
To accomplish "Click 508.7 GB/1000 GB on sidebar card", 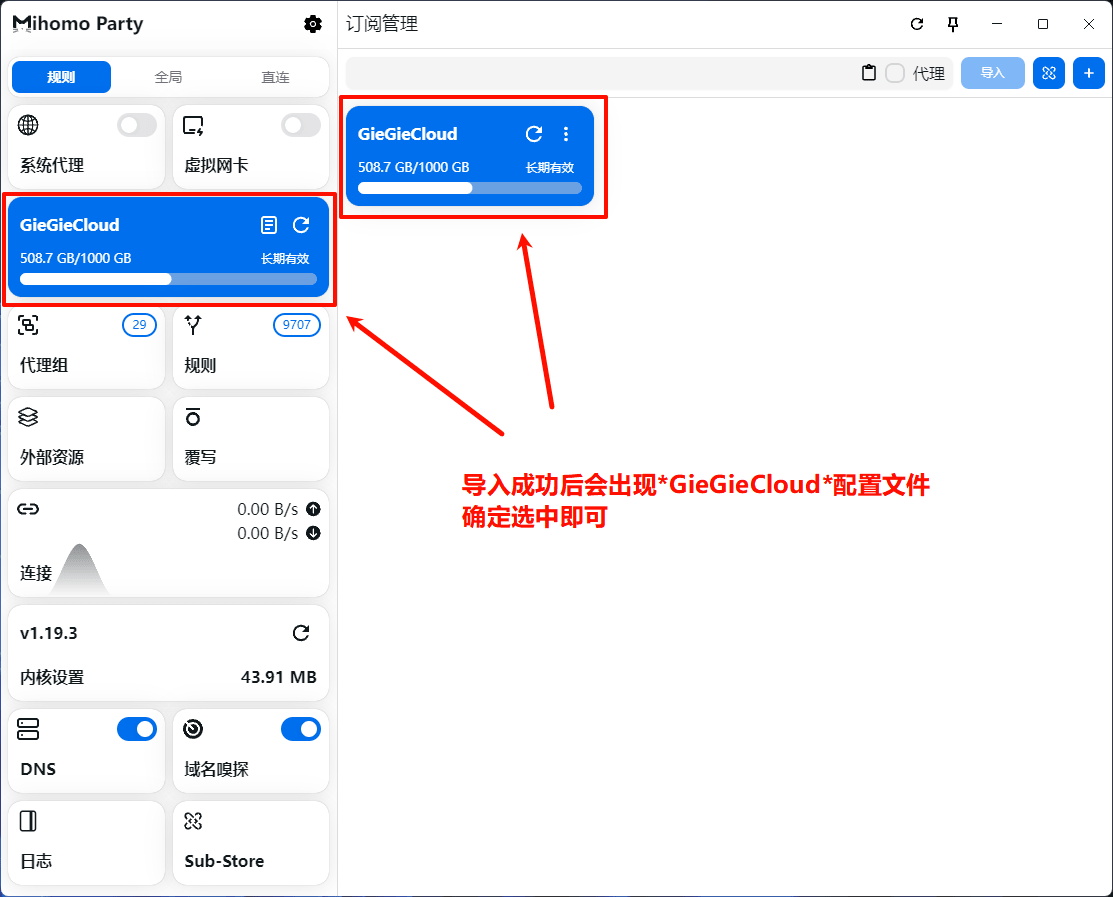I will pos(75,258).
